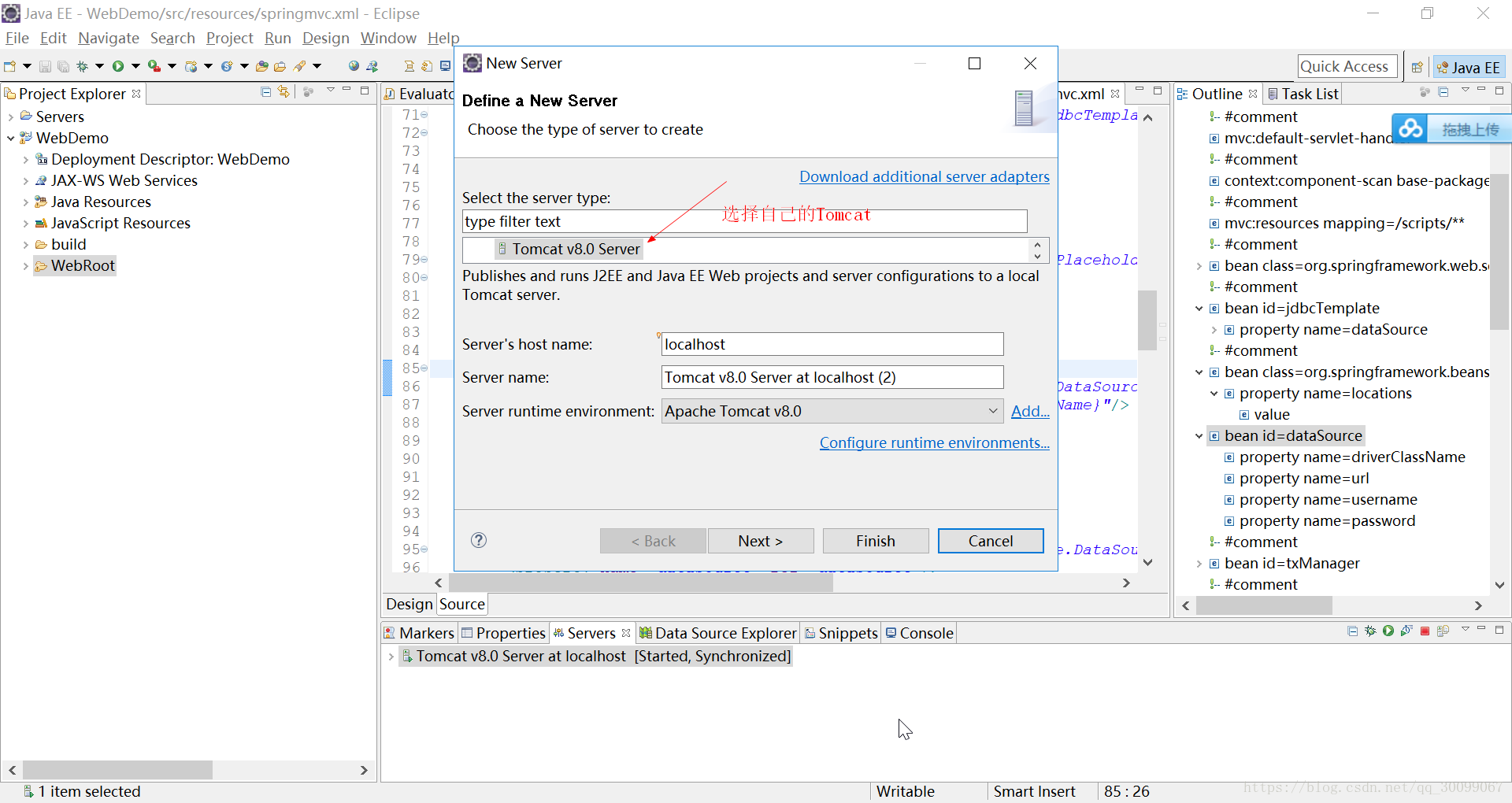
Task: Click the Next button
Action: point(761,541)
